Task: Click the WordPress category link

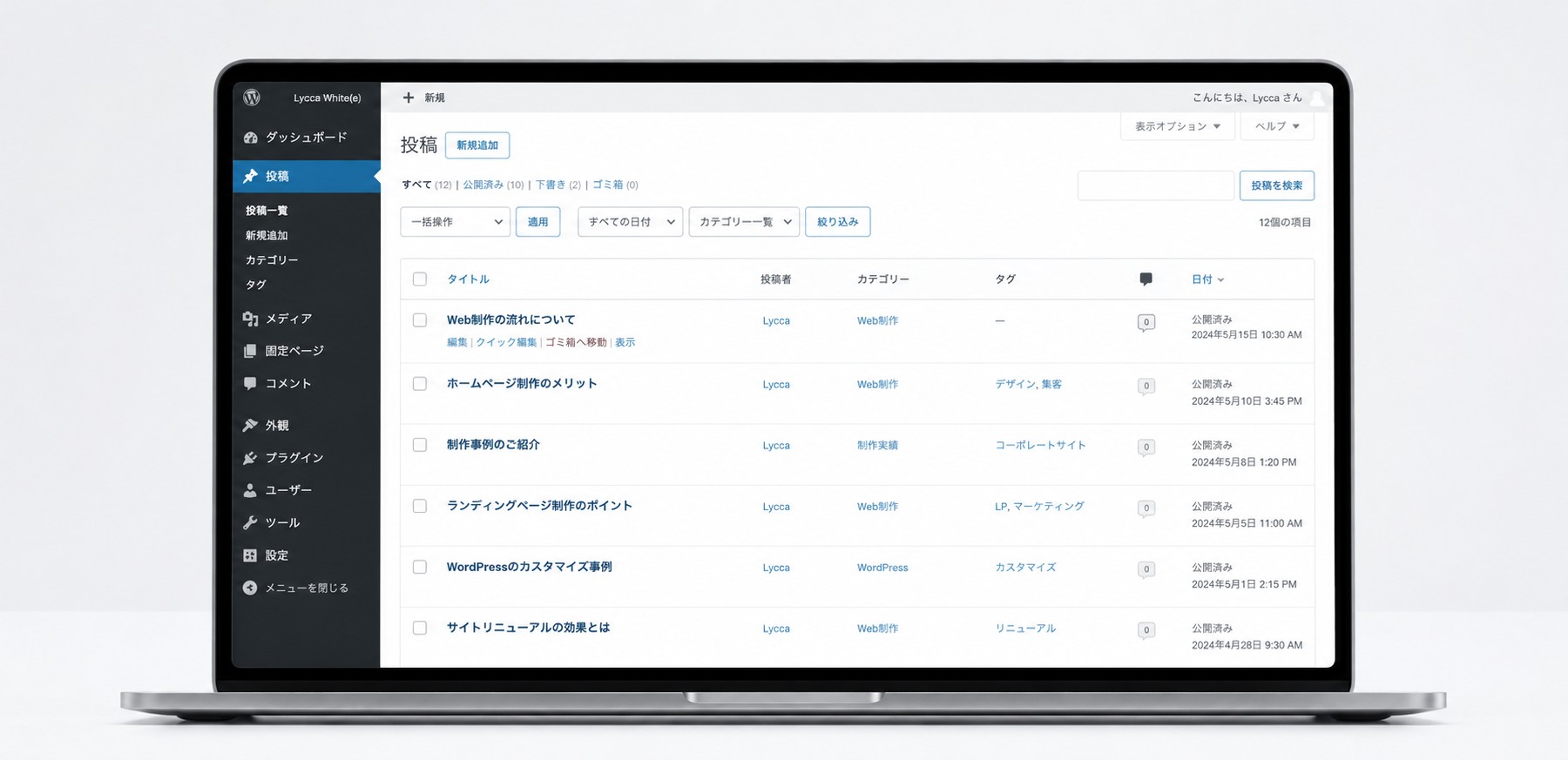Action: [x=882, y=568]
